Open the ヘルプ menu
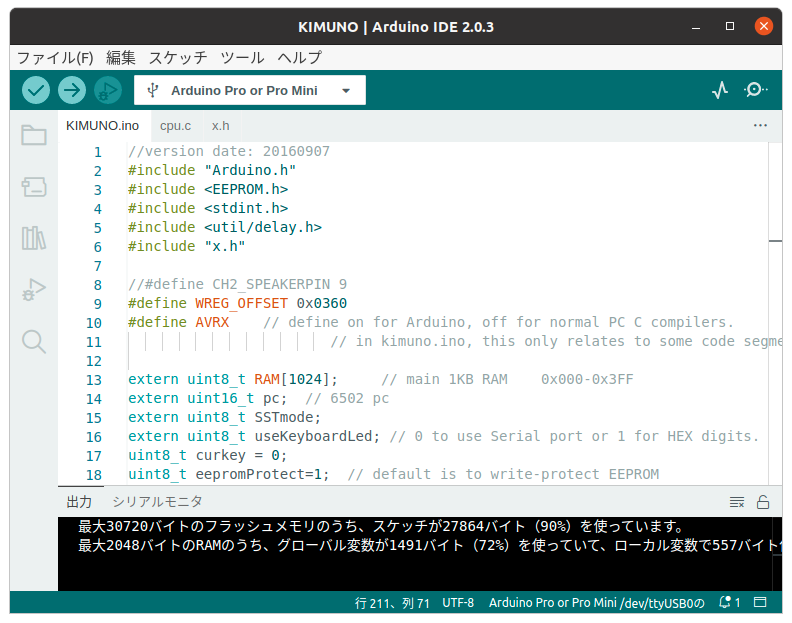The width and height of the screenshot is (792, 623). click(299, 58)
